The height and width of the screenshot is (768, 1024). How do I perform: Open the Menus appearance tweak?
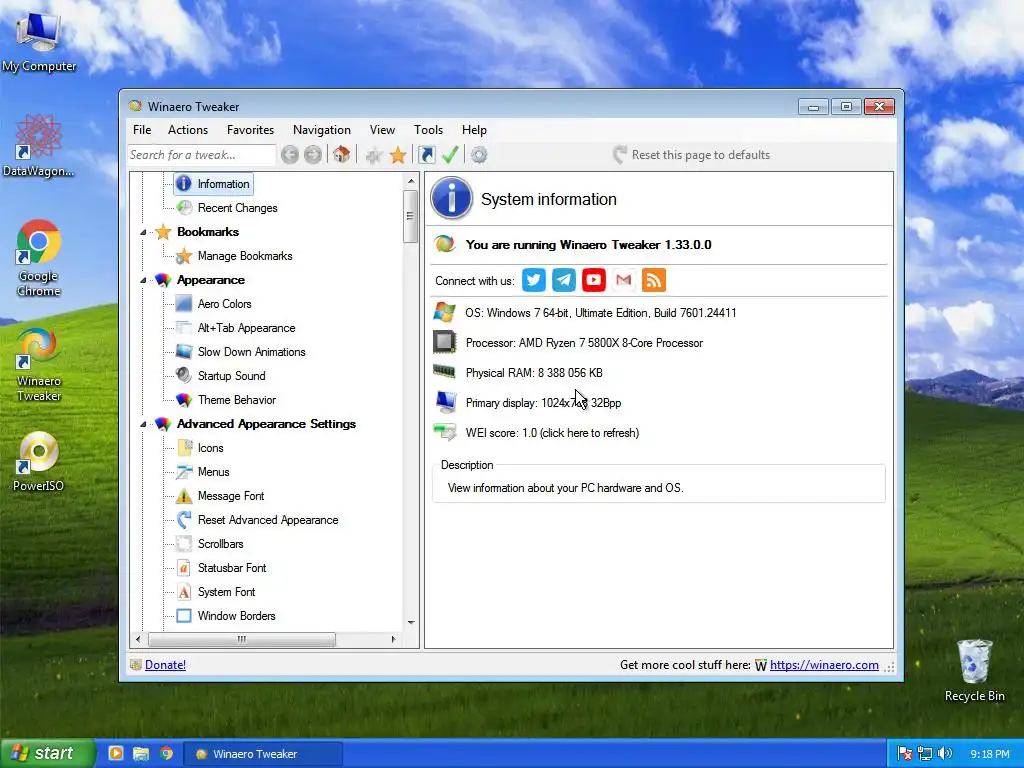(x=213, y=472)
